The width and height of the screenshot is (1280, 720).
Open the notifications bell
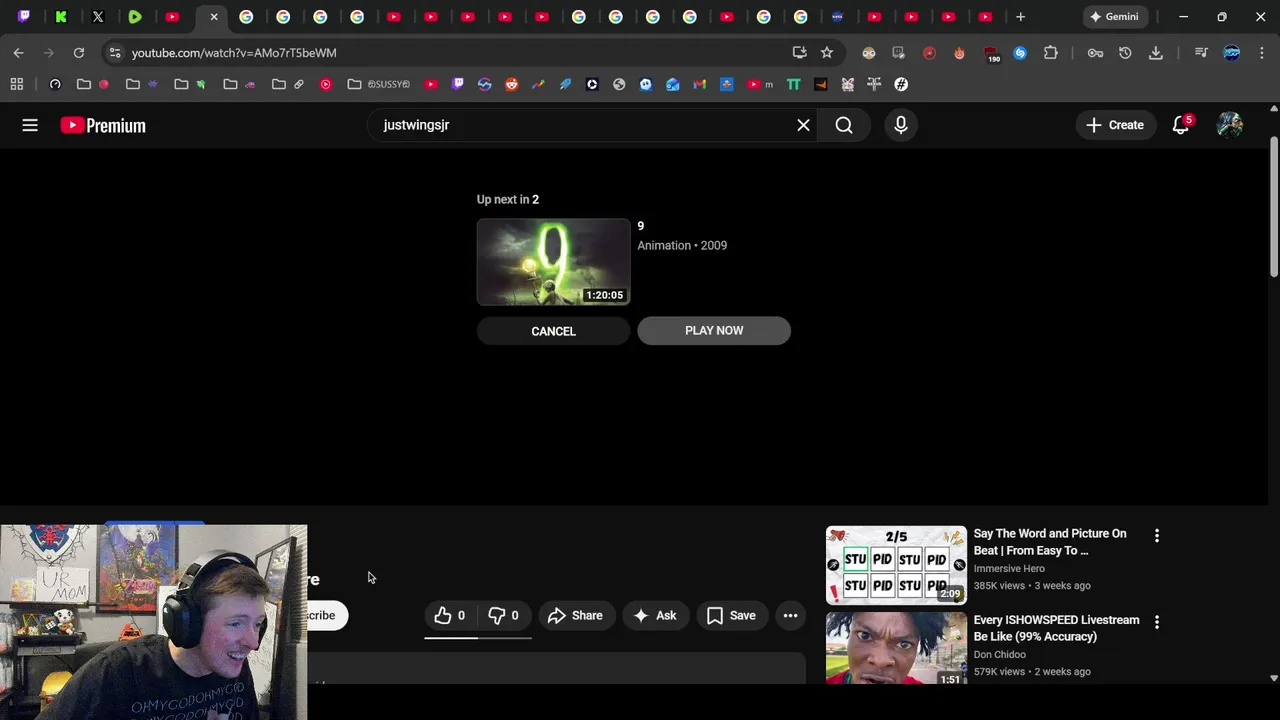click(1181, 125)
